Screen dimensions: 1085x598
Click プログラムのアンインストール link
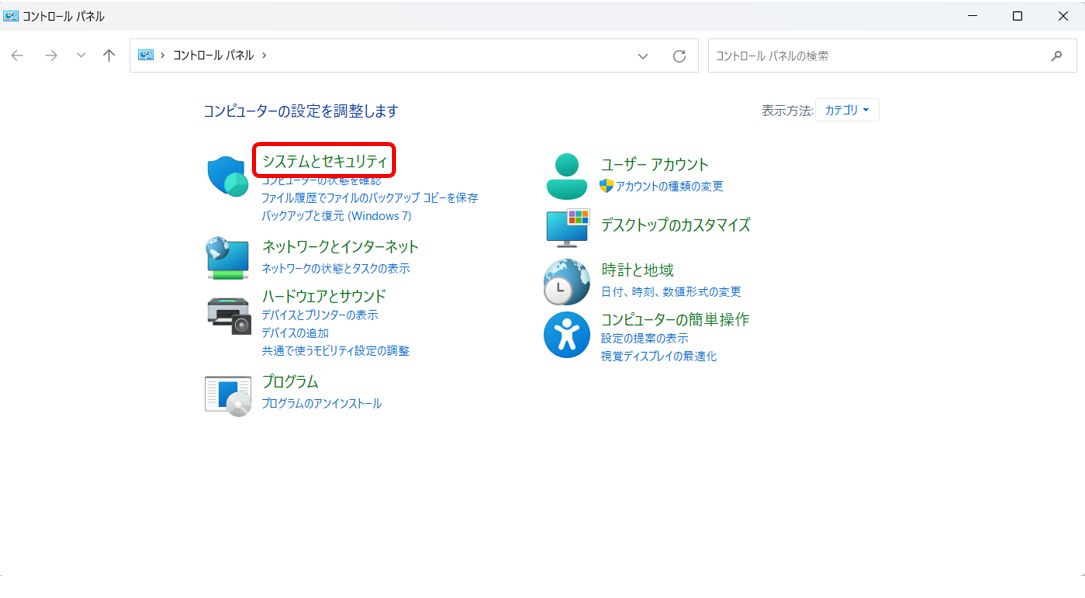(322, 404)
